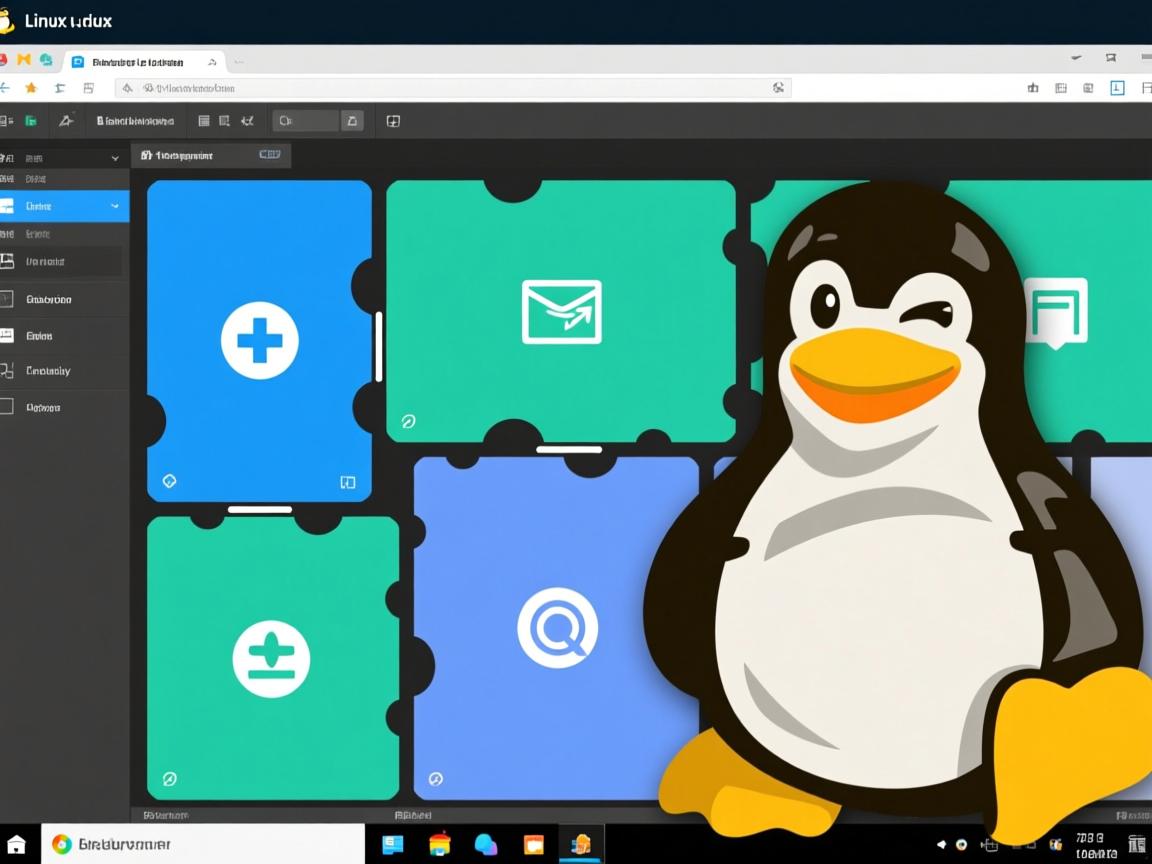Open the dropdown on the blue sidebar item
Screen dimensions: 1152x864
(x=114, y=206)
